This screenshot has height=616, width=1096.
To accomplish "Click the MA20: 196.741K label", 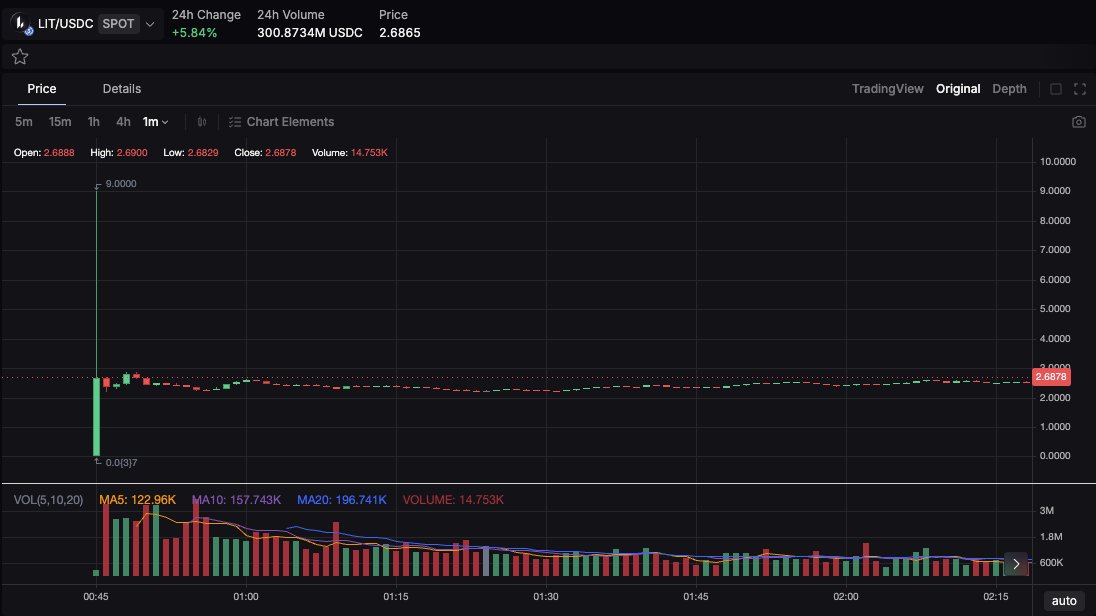I will pos(342,500).
